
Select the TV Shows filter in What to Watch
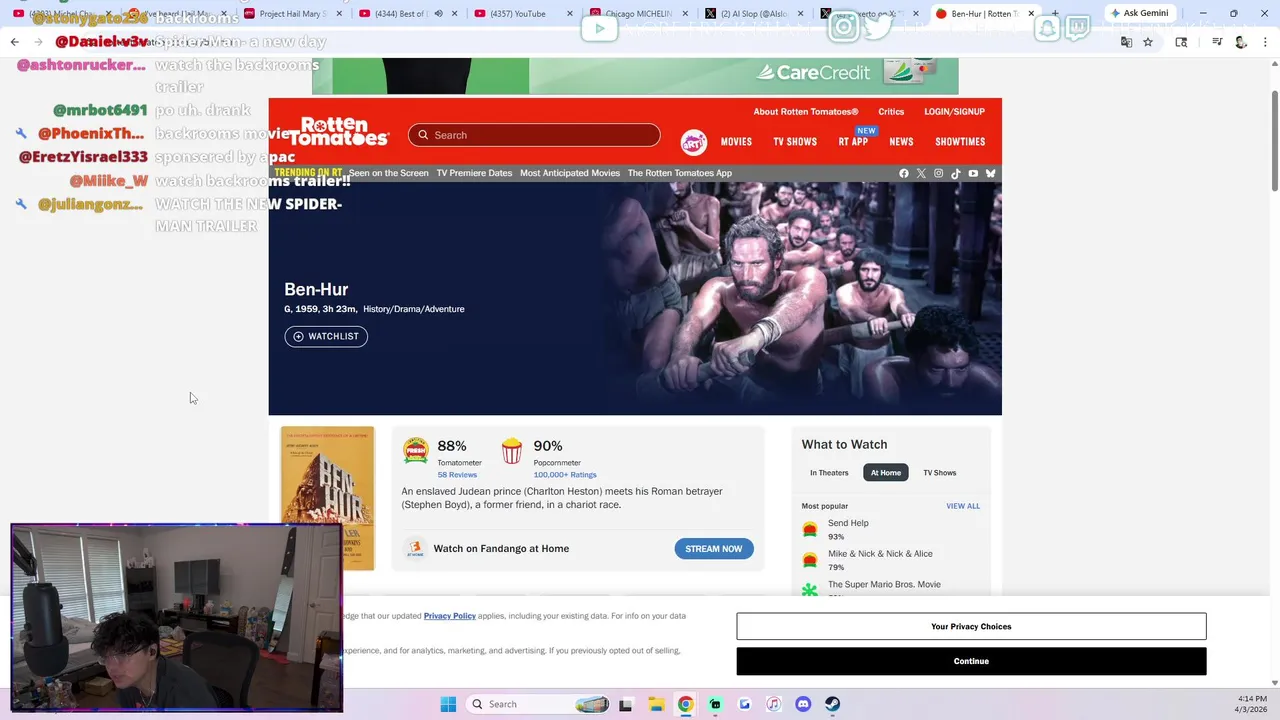click(x=939, y=473)
